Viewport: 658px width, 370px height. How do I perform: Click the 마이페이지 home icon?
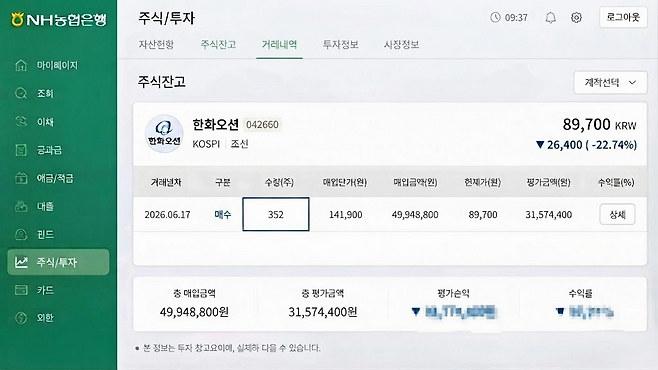tap(21, 65)
